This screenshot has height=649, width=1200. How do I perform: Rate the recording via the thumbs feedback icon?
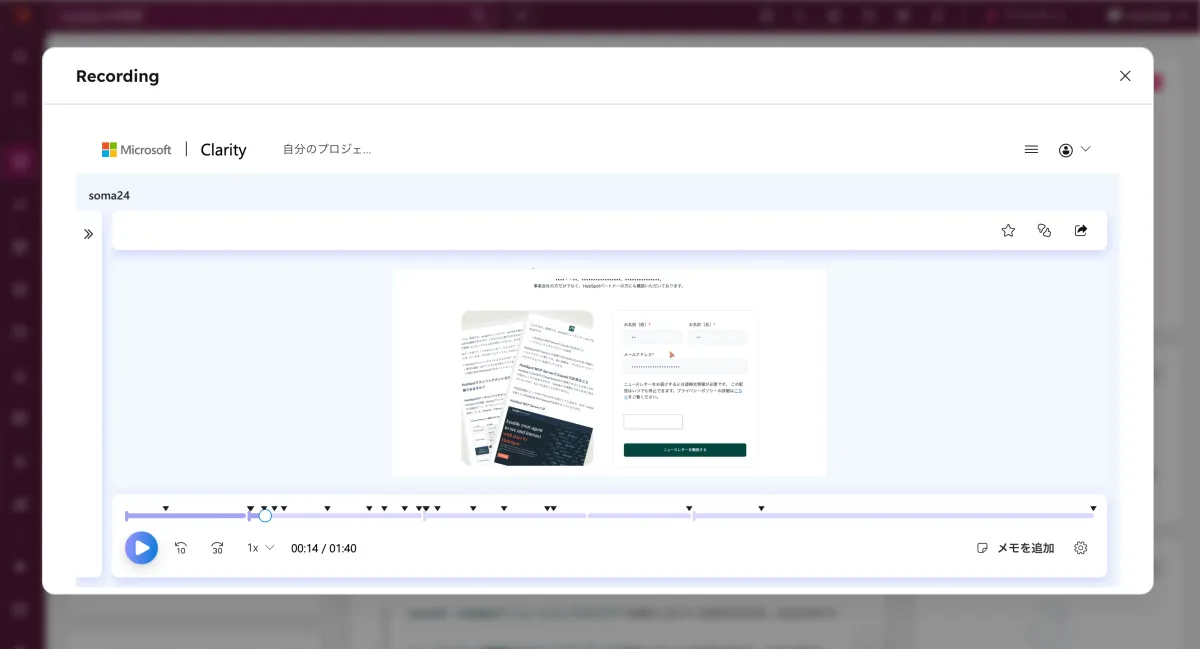1044,230
